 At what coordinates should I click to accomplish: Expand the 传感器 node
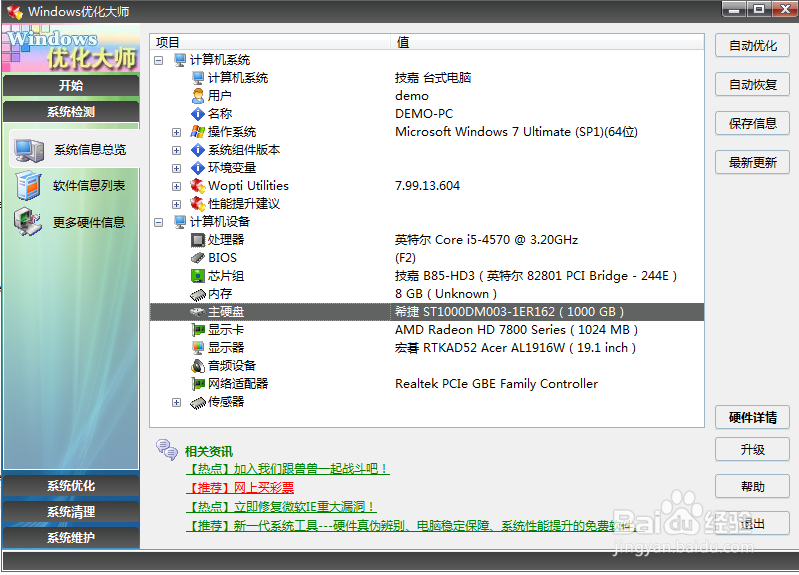(x=176, y=403)
